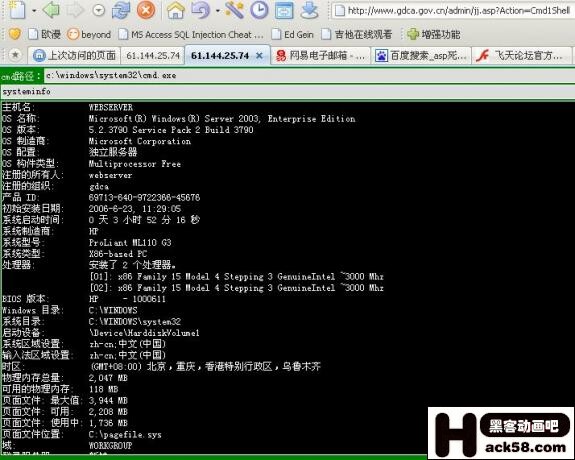The height and width of the screenshot is (460, 575).
Task: Click the orange stop loading icon
Action: 146,10
